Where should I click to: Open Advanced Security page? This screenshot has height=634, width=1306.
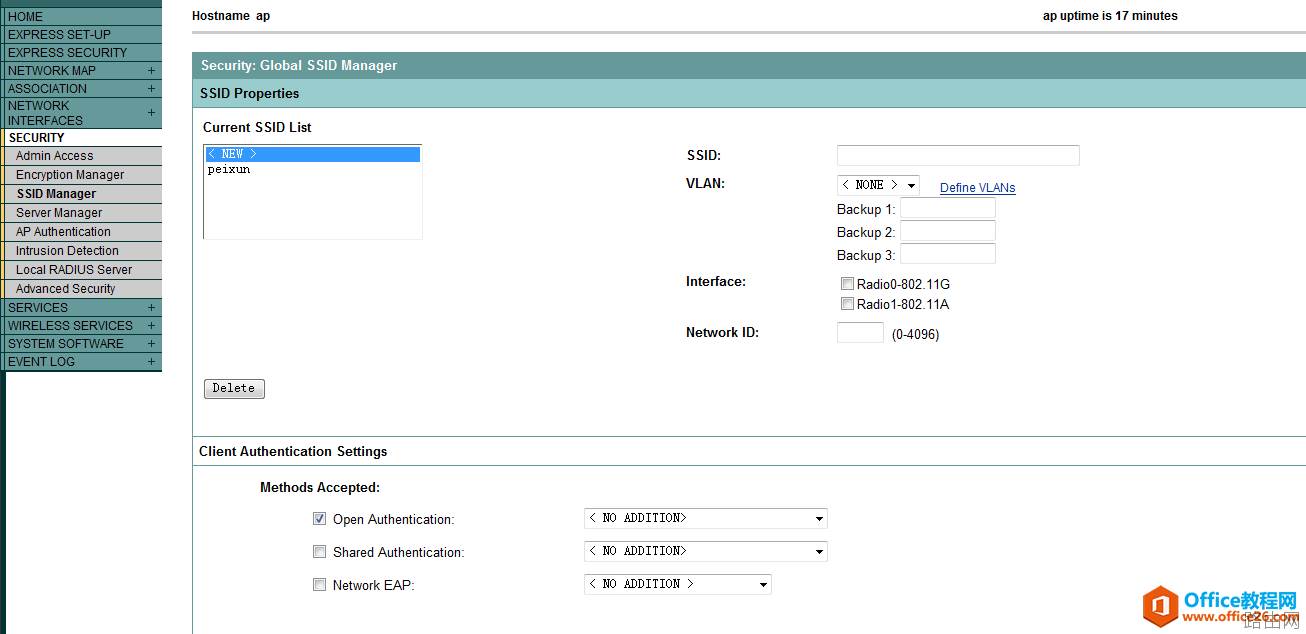pyautogui.click(x=65, y=289)
